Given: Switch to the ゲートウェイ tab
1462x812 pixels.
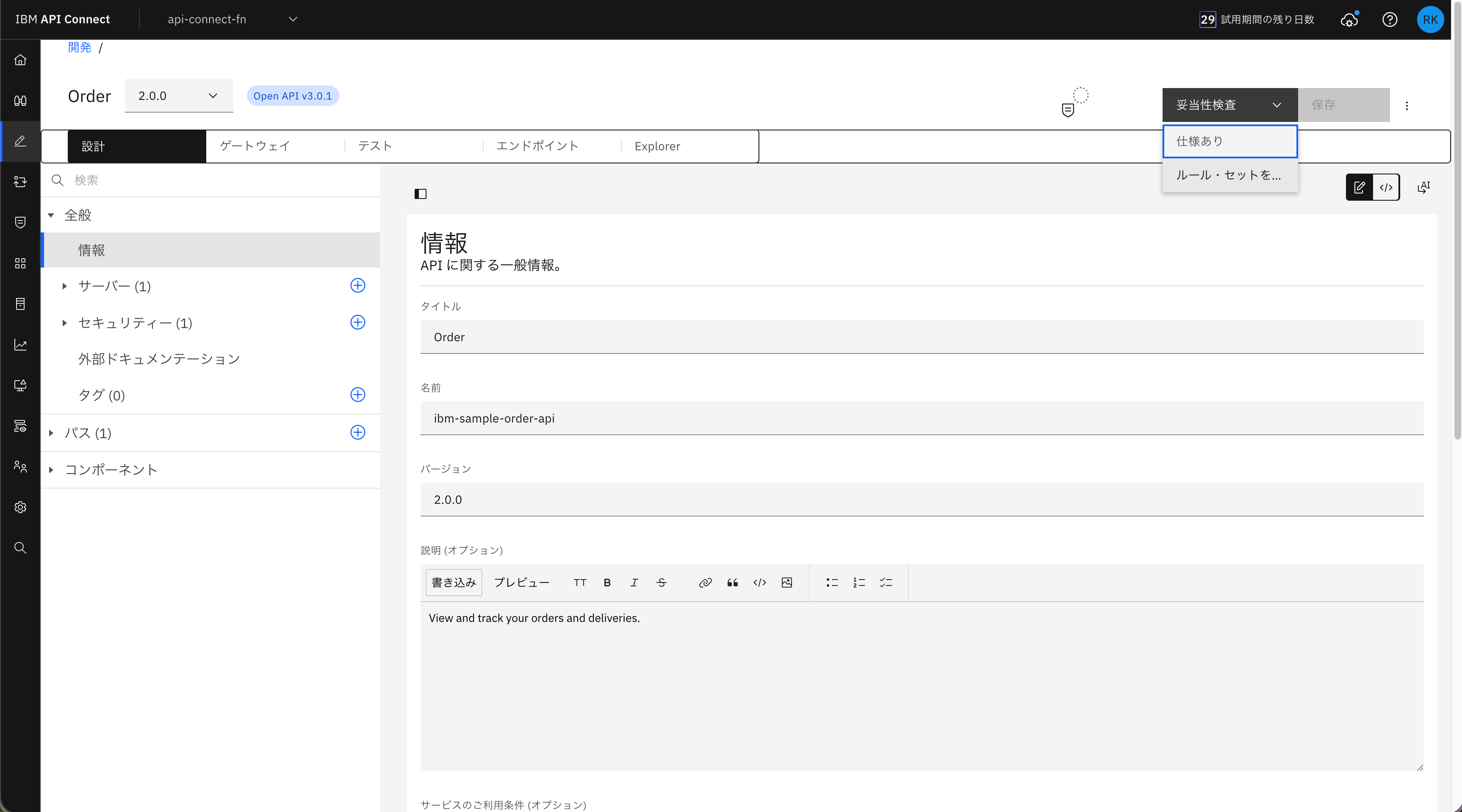Looking at the screenshot, I should coord(255,146).
